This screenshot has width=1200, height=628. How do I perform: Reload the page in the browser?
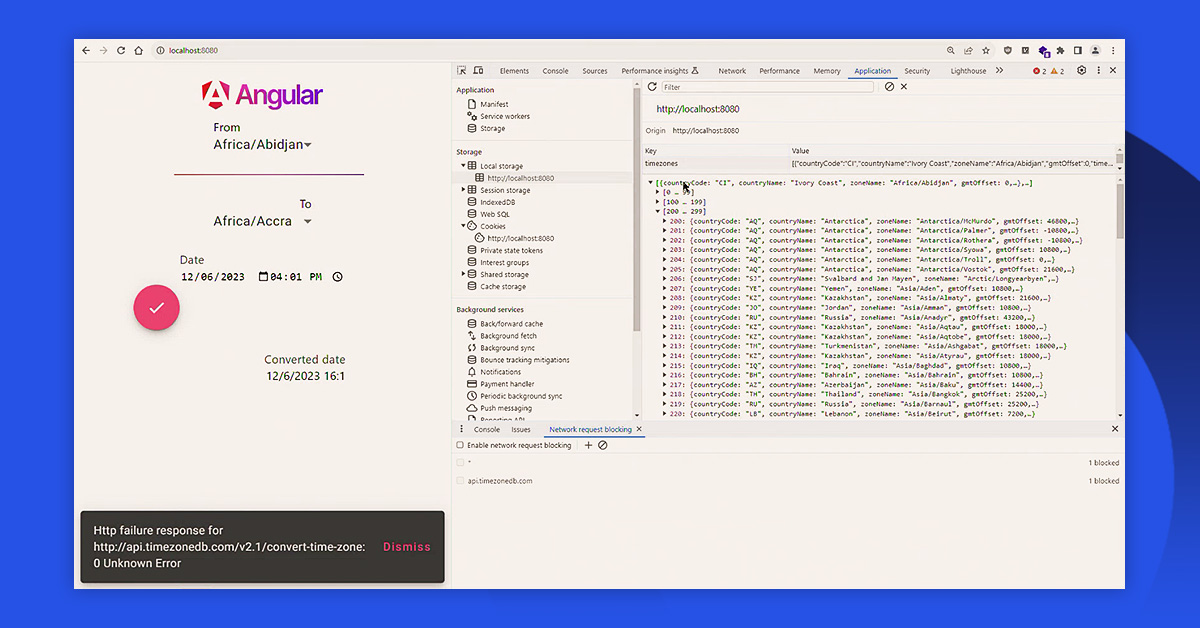click(121, 50)
